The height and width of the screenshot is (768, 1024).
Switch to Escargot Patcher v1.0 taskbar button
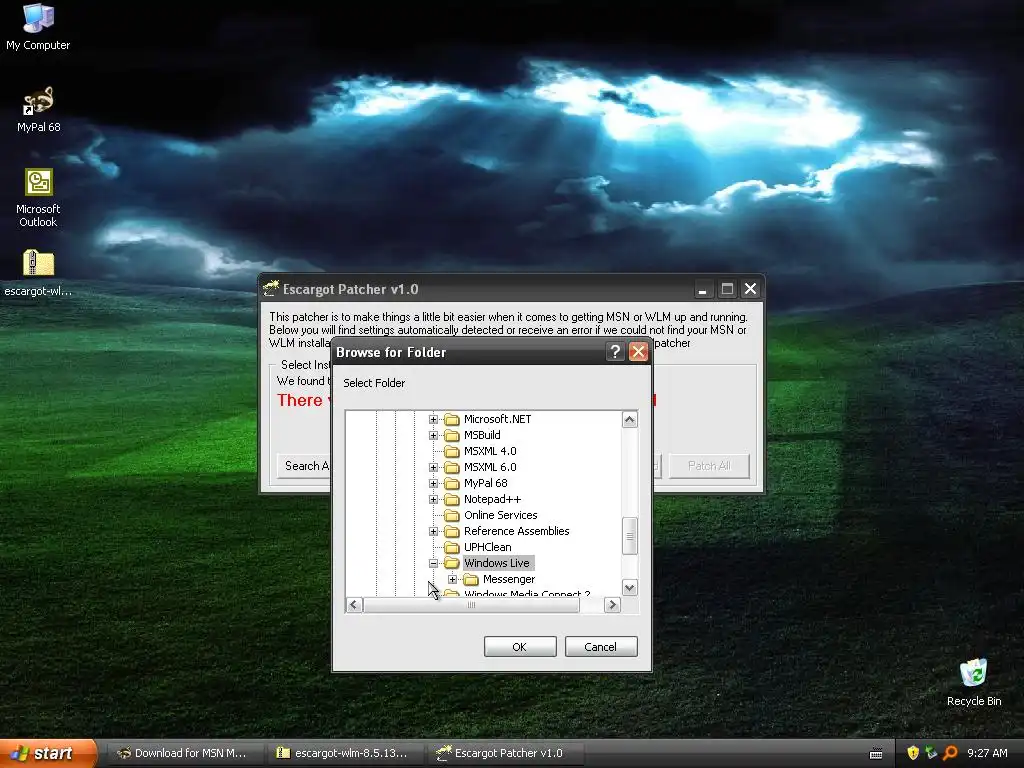[505, 753]
